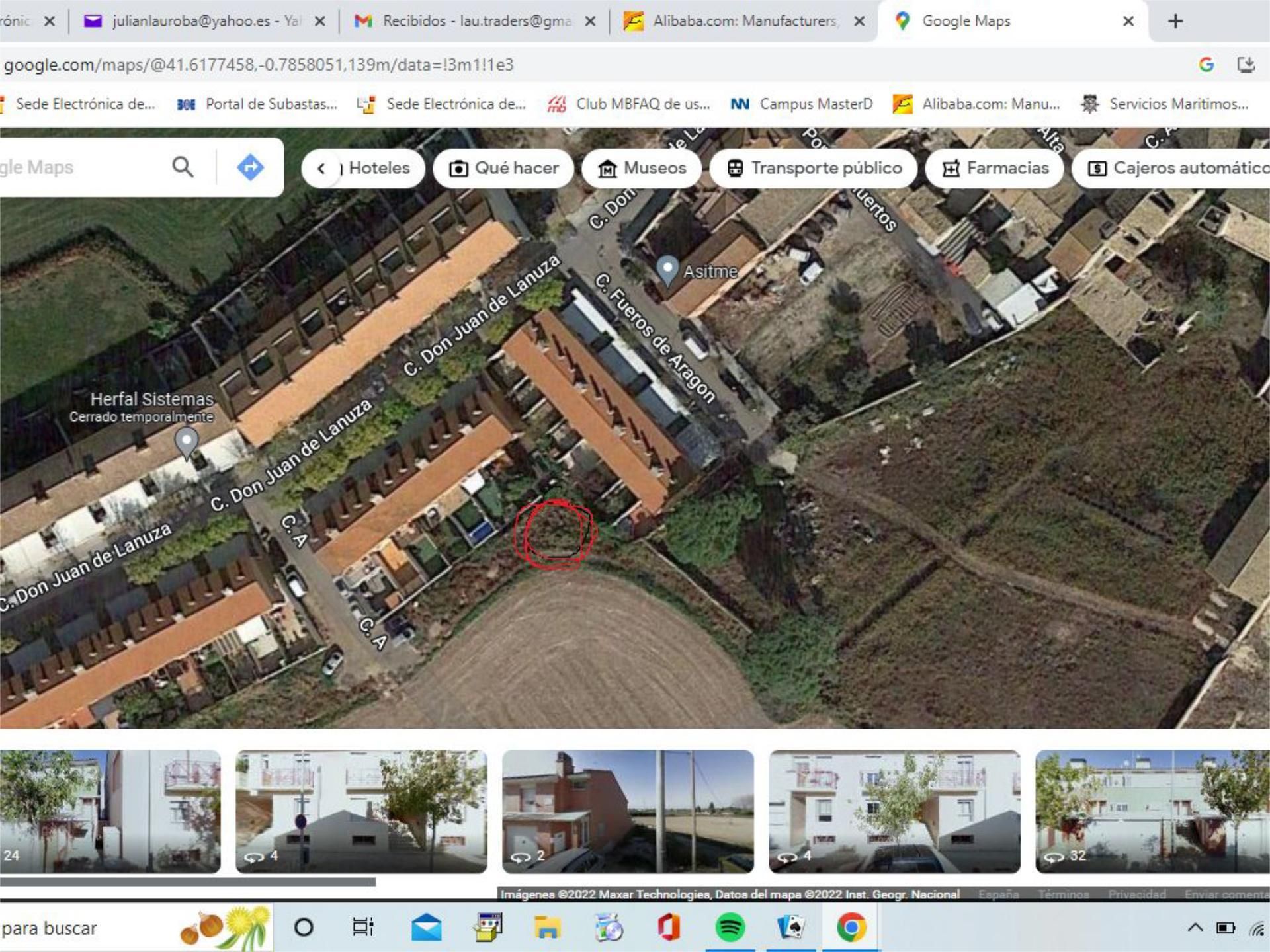
Task: Open directions with the blue arrow icon
Action: click(250, 167)
